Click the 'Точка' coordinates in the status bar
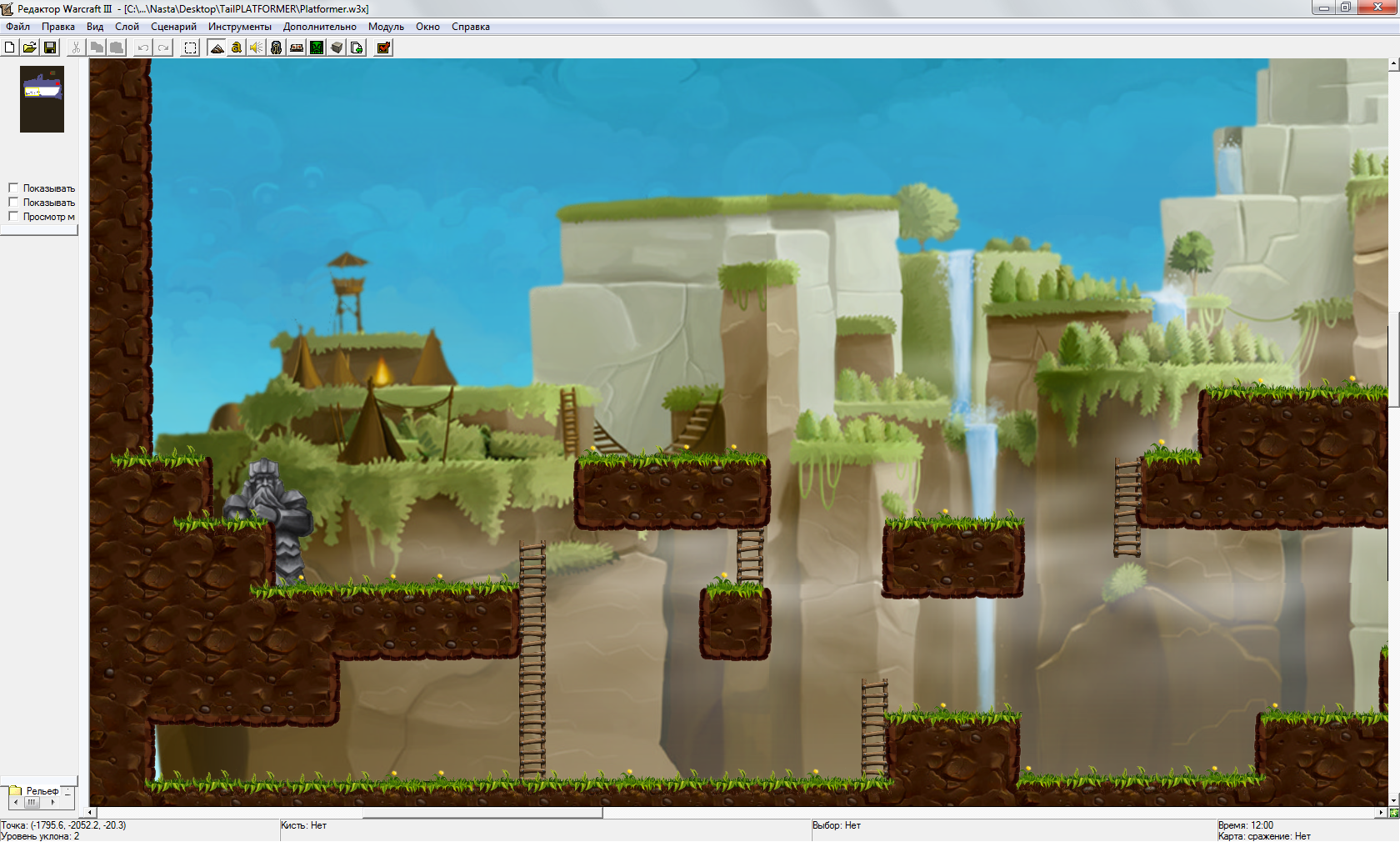The width and height of the screenshot is (1400, 842). 63,825
